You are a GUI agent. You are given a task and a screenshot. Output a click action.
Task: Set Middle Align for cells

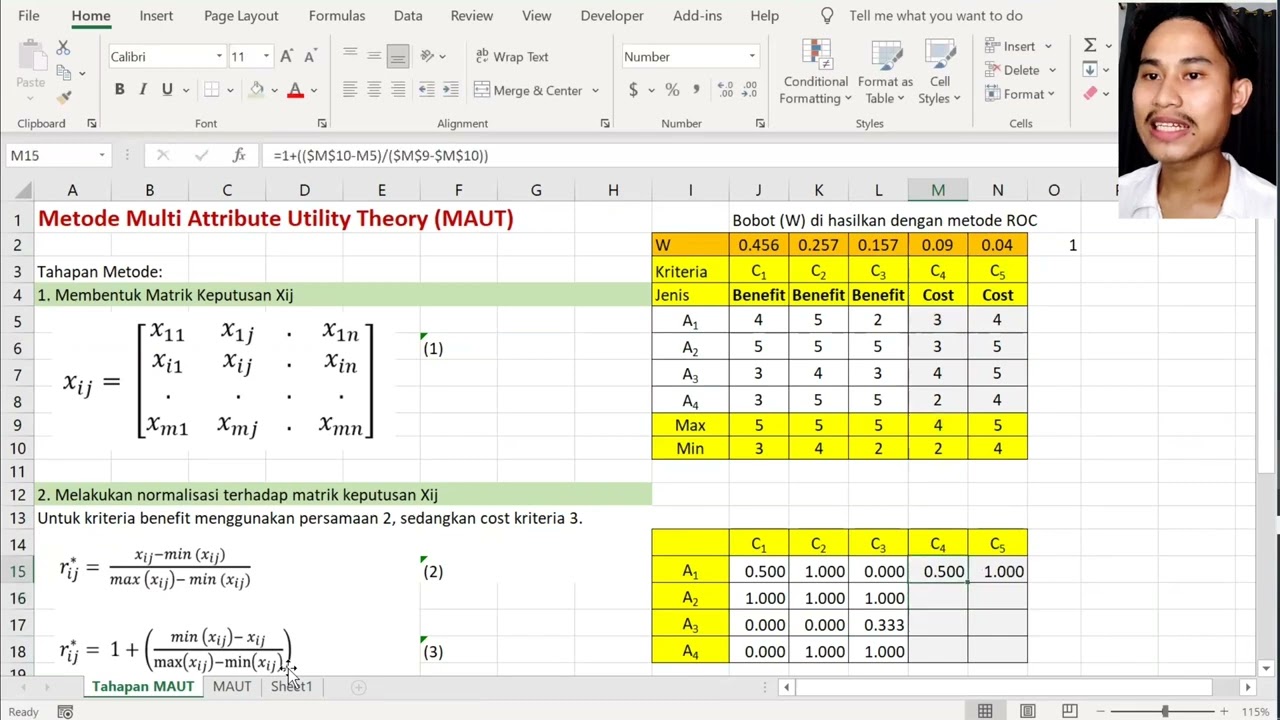point(373,56)
